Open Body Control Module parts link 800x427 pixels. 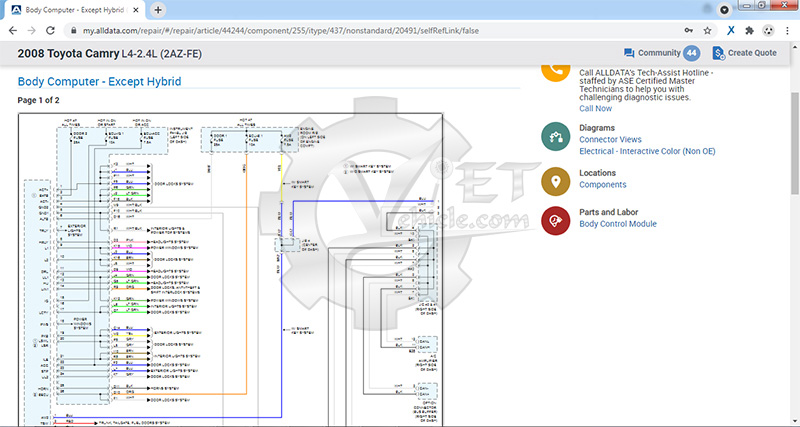[618, 224]
